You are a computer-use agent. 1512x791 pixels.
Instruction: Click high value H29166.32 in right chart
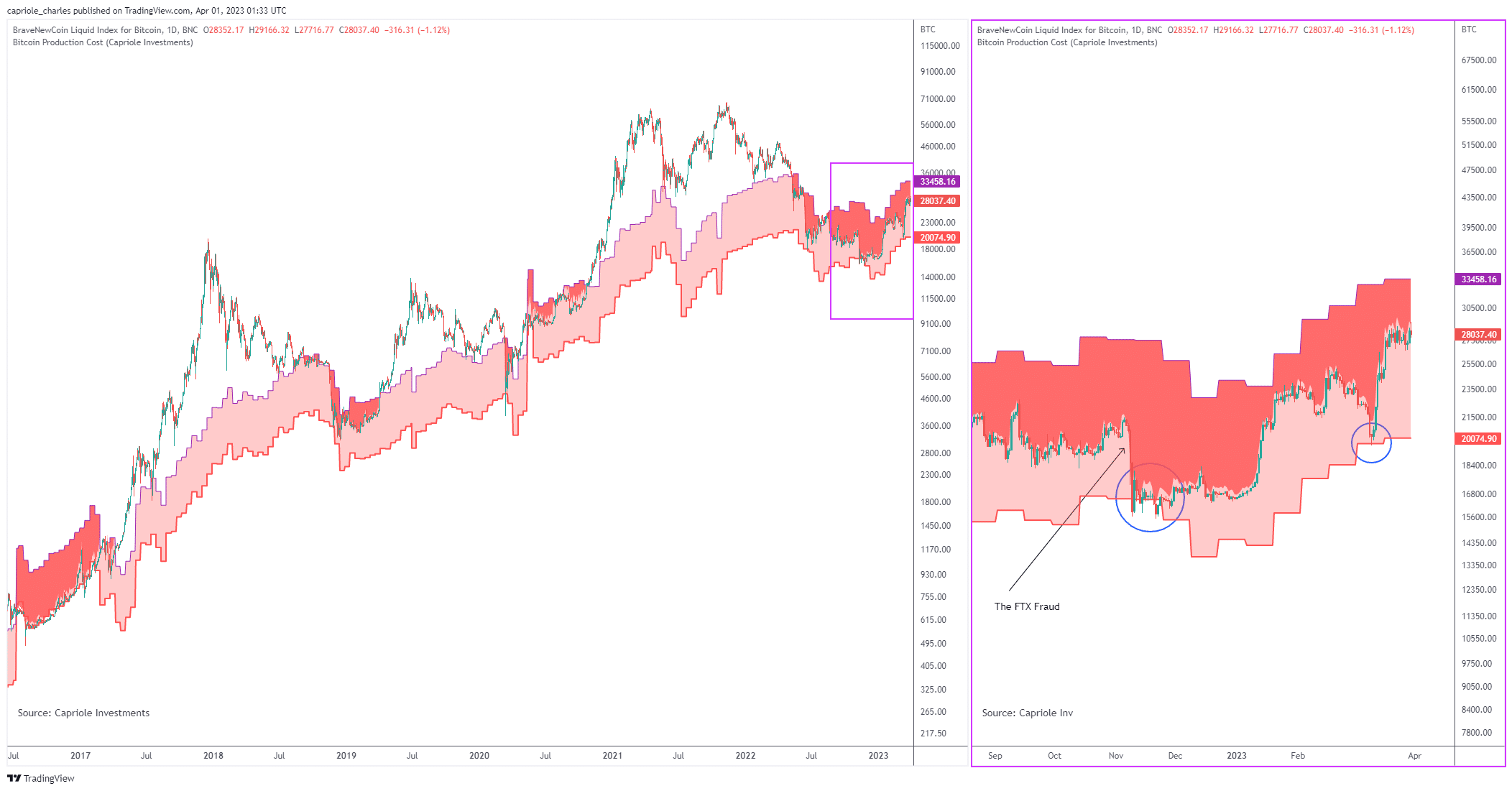[x=1233, y=30]
